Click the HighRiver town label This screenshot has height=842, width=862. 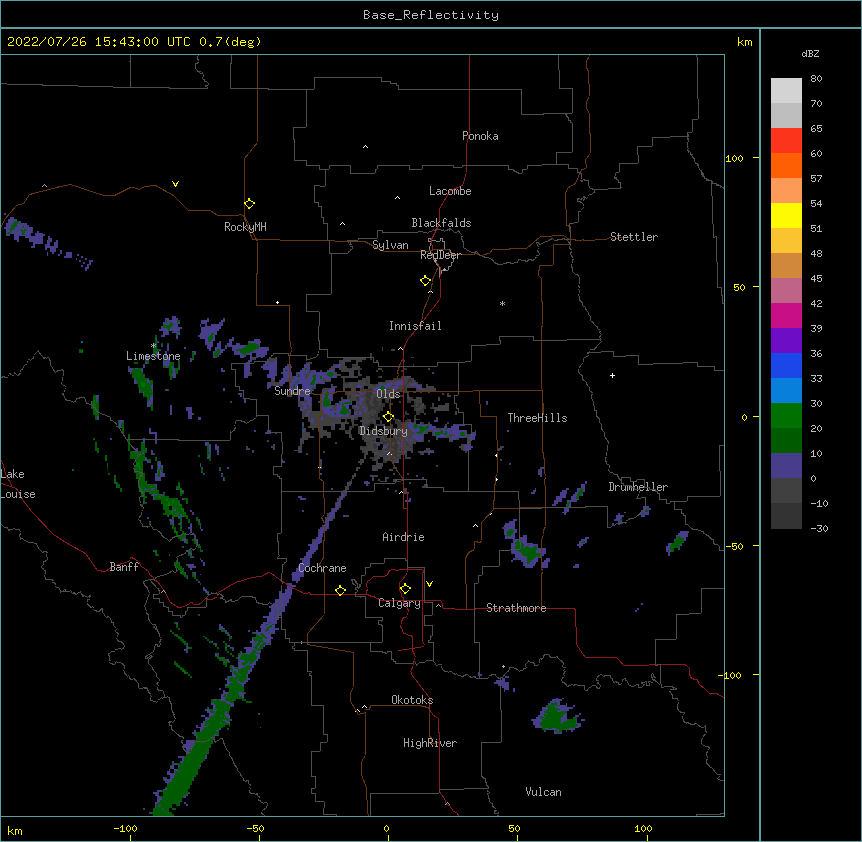pyautogui.click(x=430, y=743)
